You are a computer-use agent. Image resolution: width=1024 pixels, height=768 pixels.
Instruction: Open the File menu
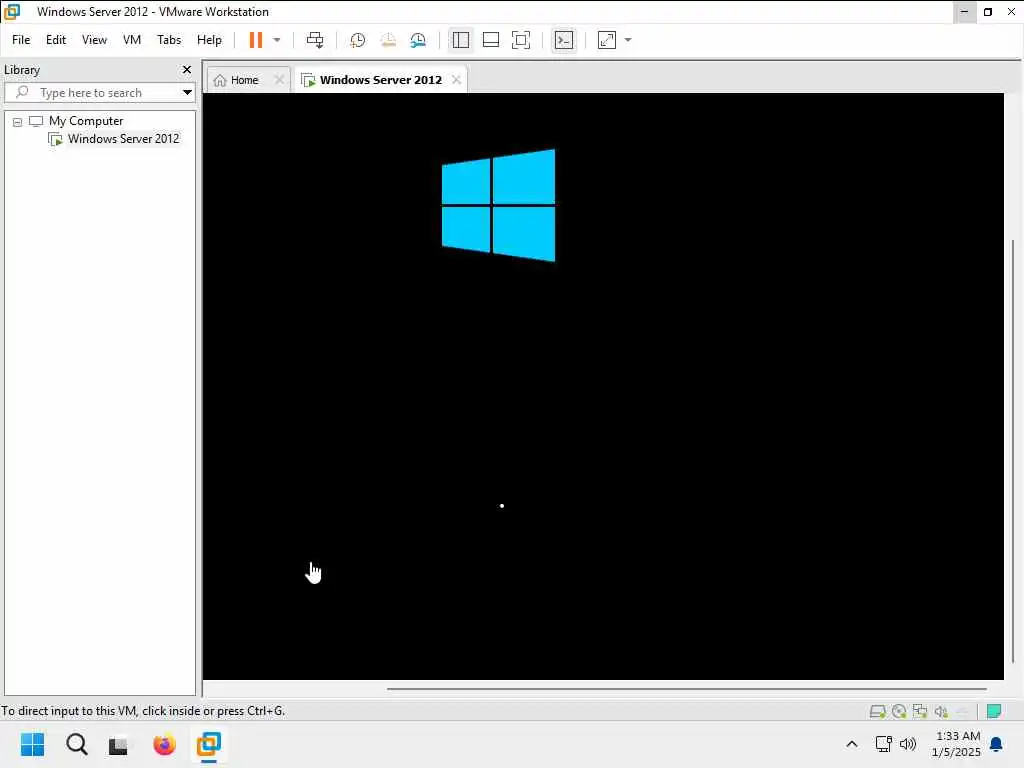pyautogui.click(x=21, y=40)
